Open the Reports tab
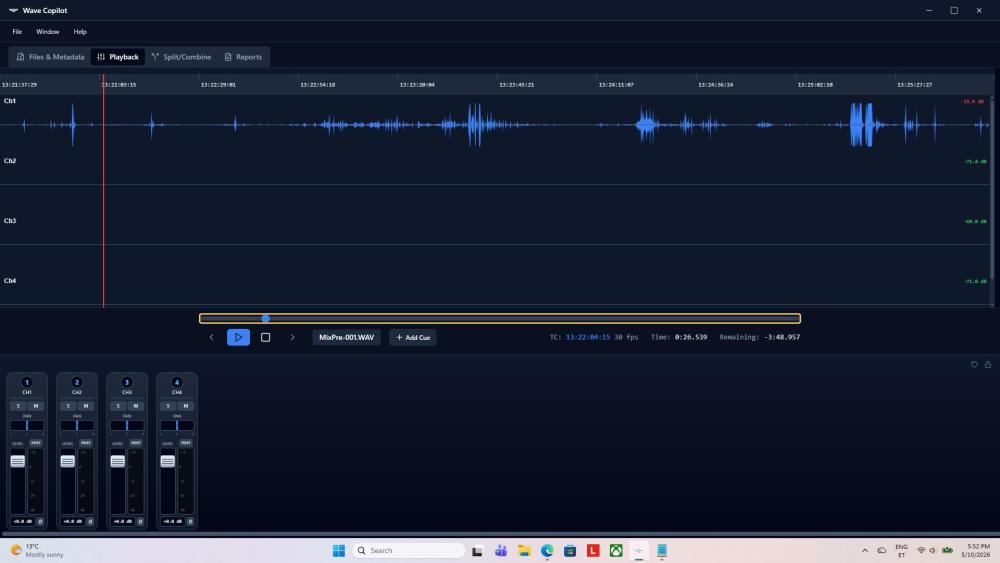Viewport: 1000px width, 563px height. tap(243, 57)
